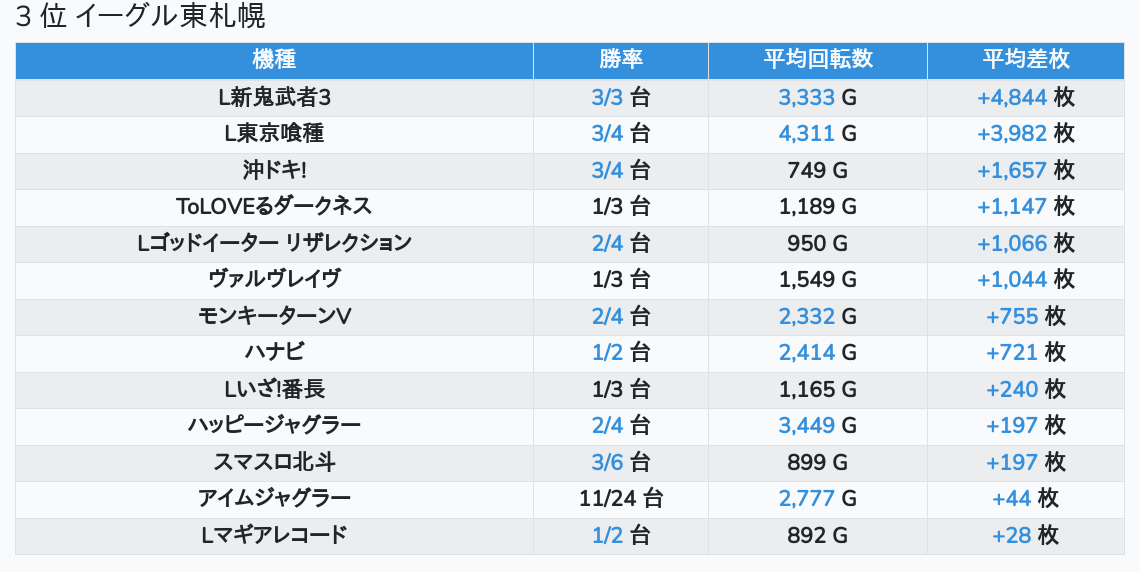
Task: Click the 3 位 イーグル東札幌 heading
Action: tap(140, 17)
